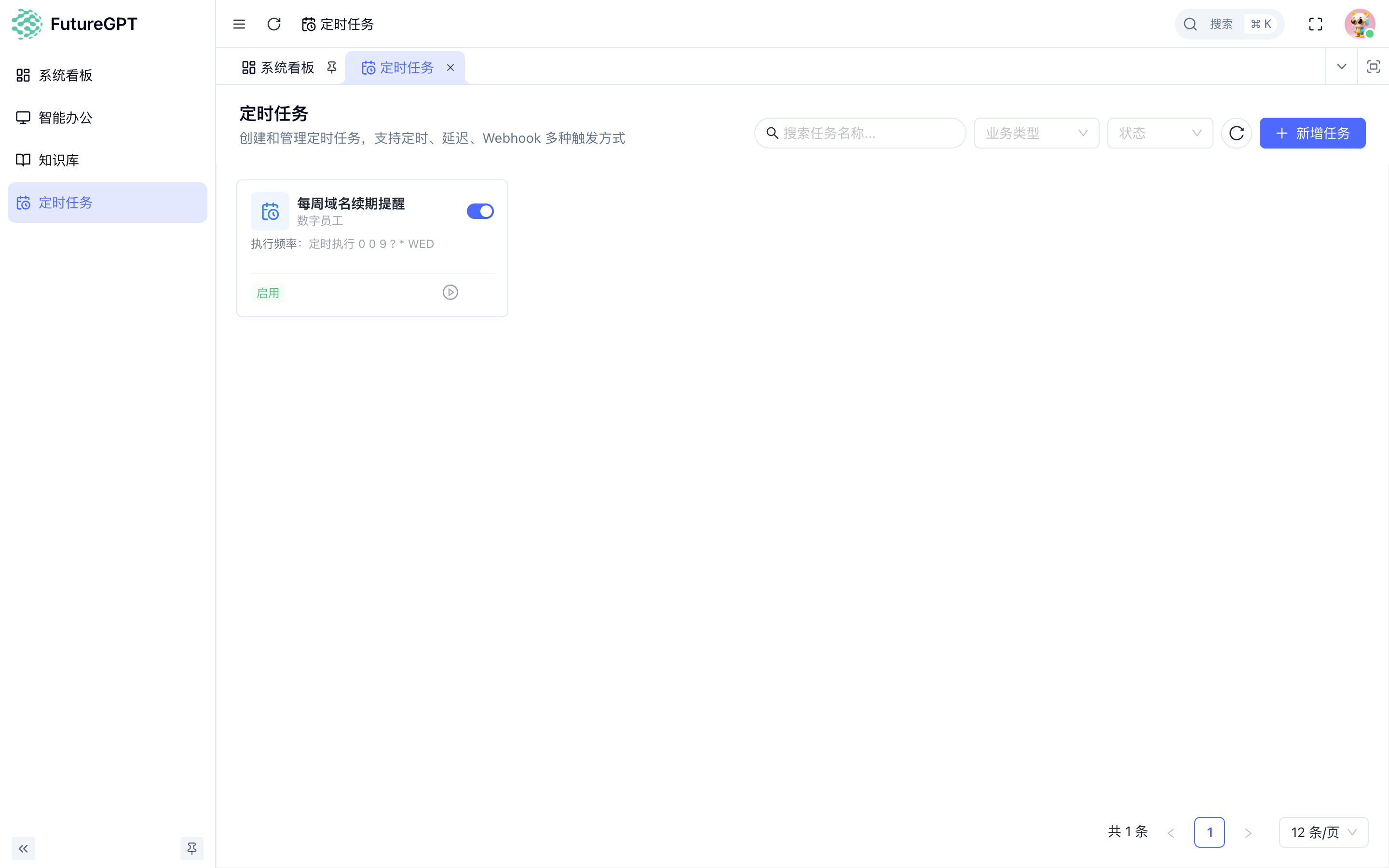Open 智能办公 in the sidebar
1389x868 pixels.
point(108,118)
